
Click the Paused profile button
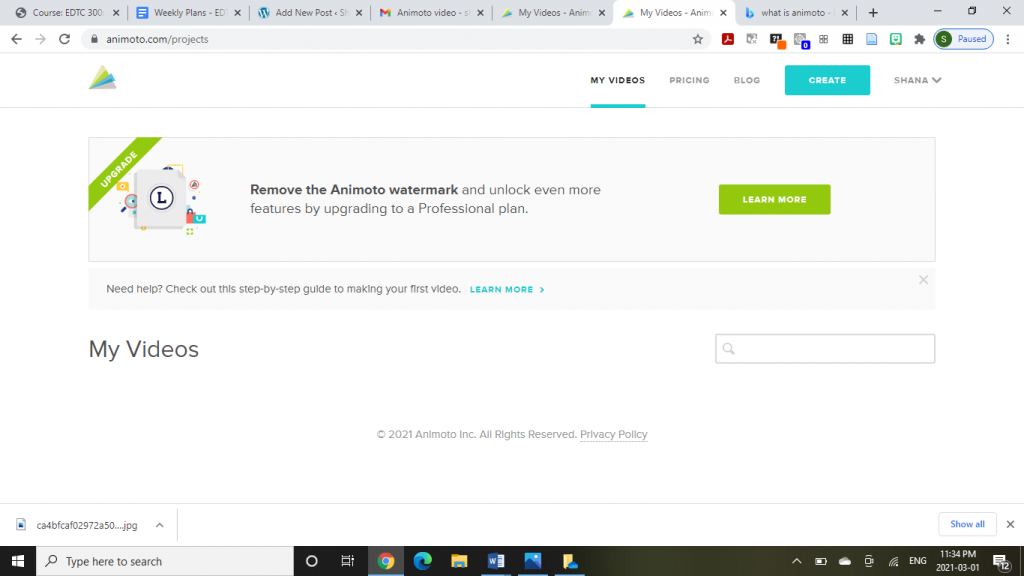[x=963, y=39]
